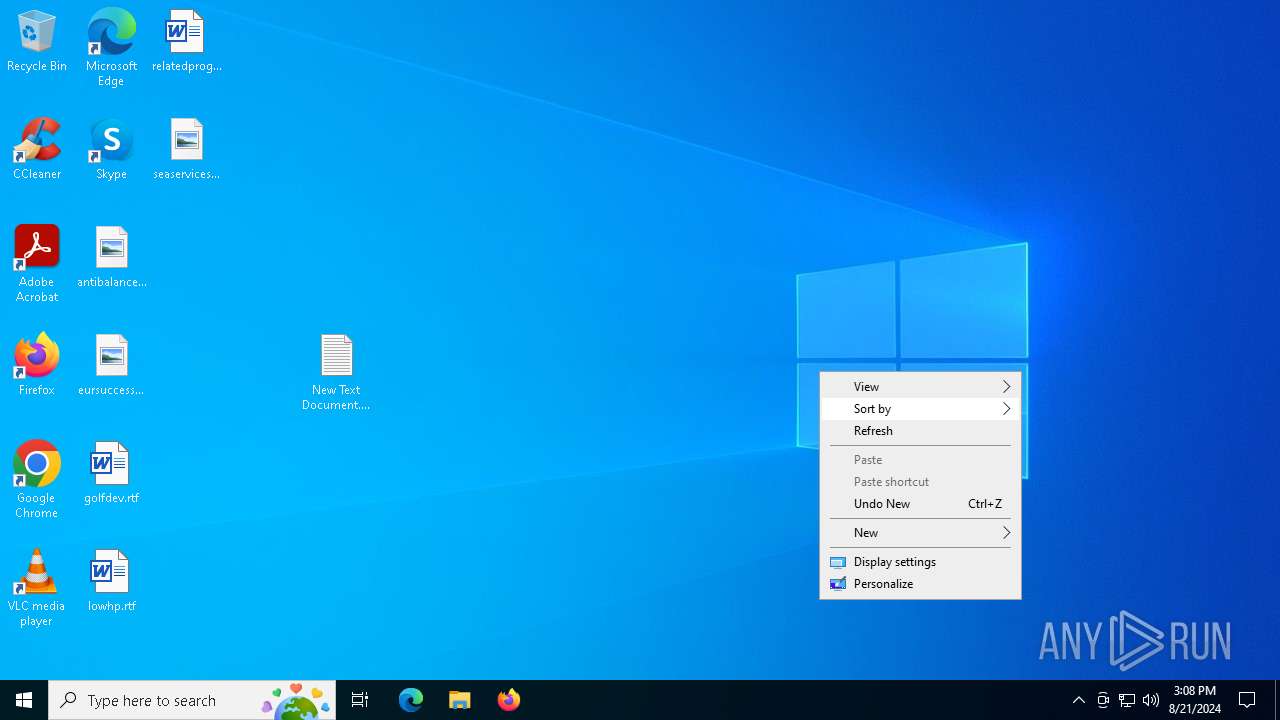Select the eursuccess image file icon

111,365
